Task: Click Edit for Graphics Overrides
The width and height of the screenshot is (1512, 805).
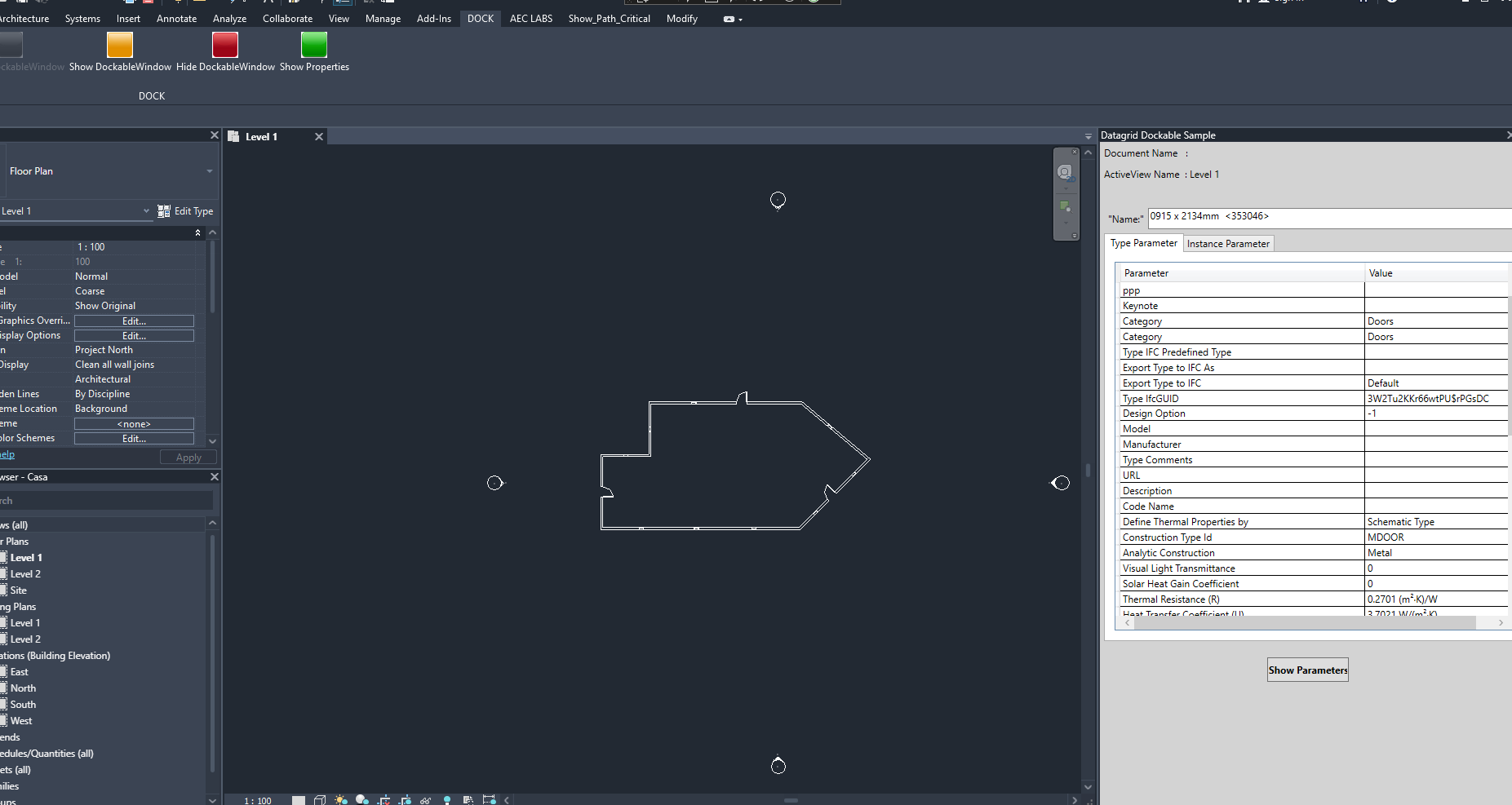Action: pos(134,321)
